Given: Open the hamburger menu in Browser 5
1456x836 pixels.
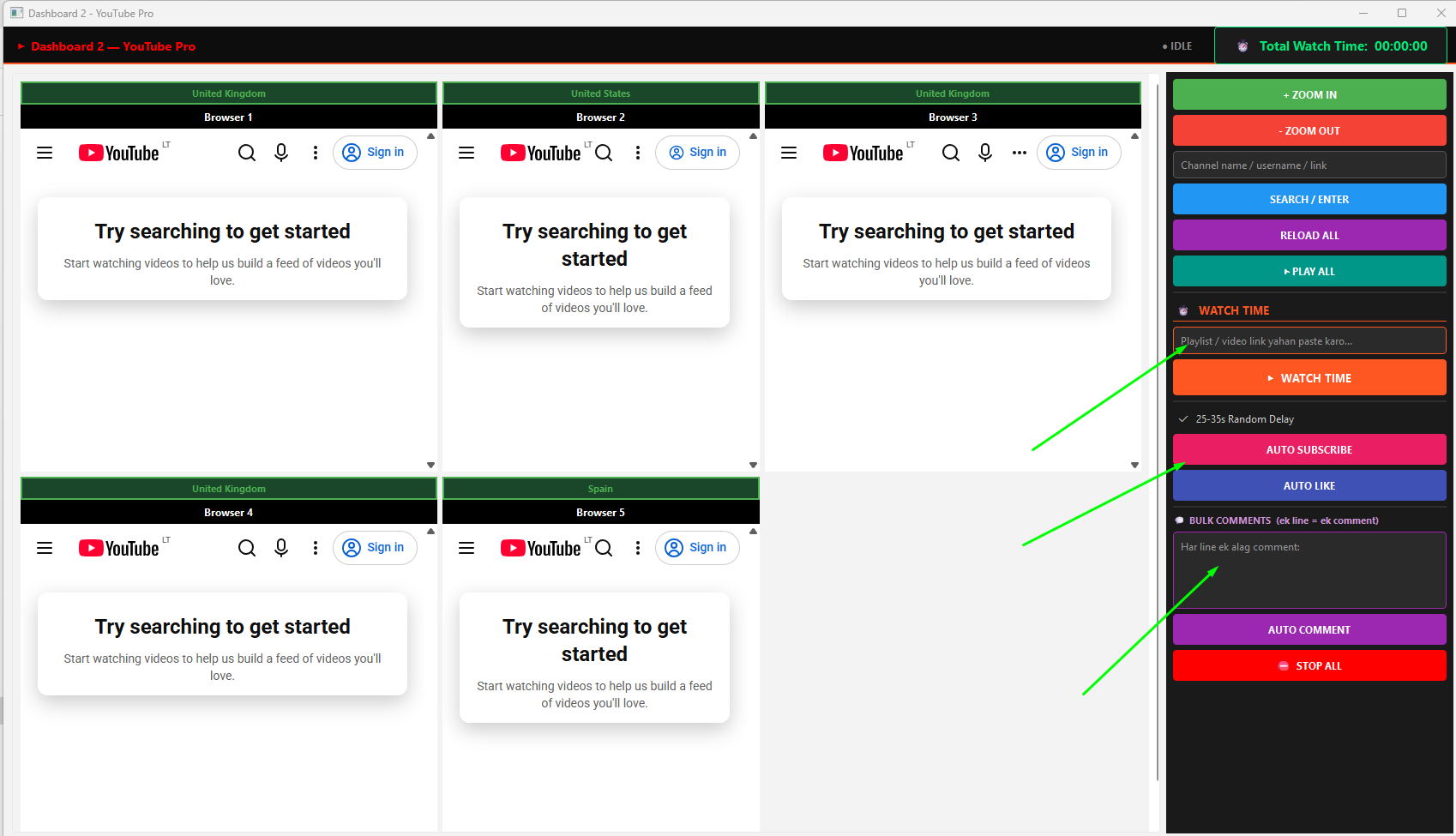Looking at the screenshot, I should [x=466, y=548].
